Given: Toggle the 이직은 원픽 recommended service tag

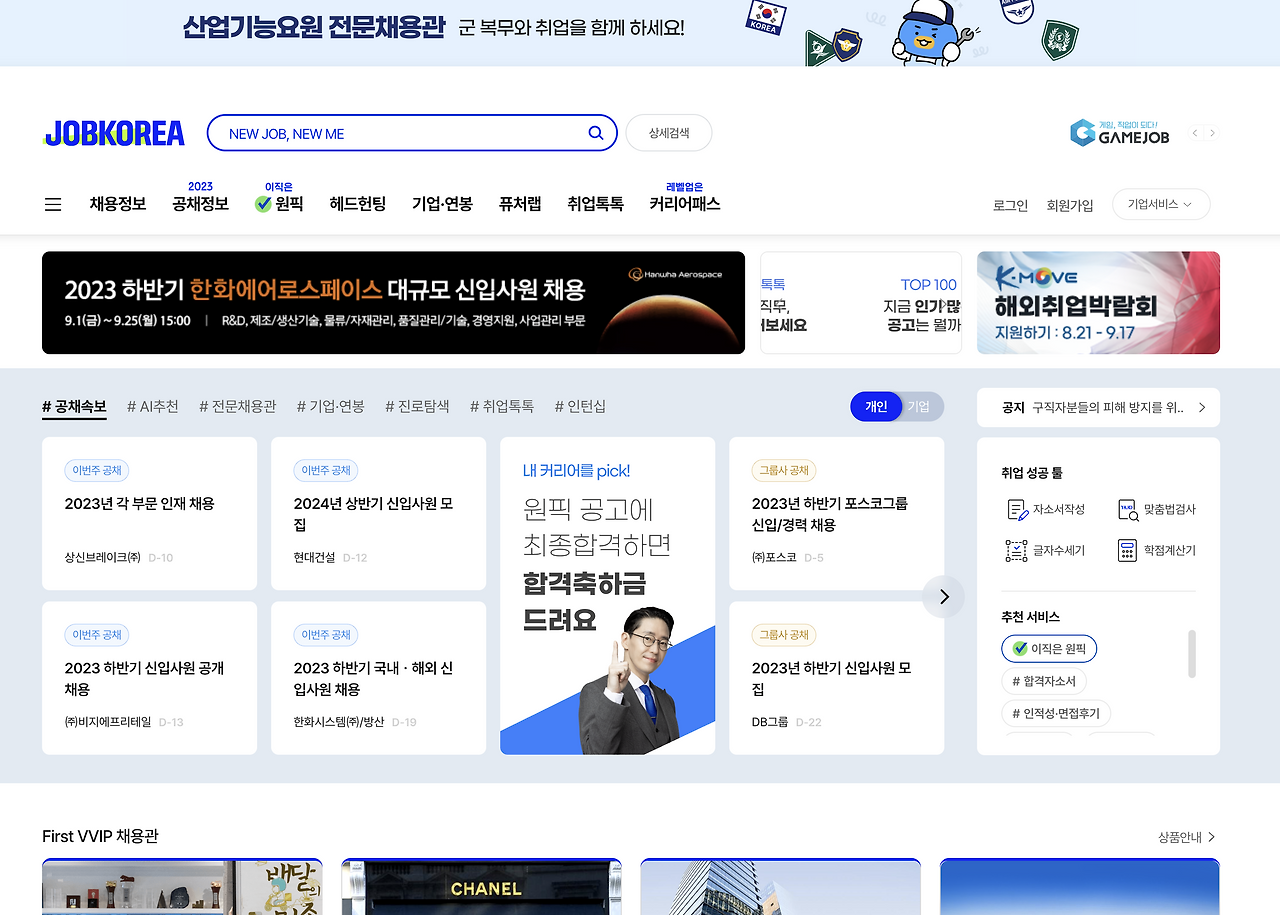Looking at the screenshot, I should 1049,648.
